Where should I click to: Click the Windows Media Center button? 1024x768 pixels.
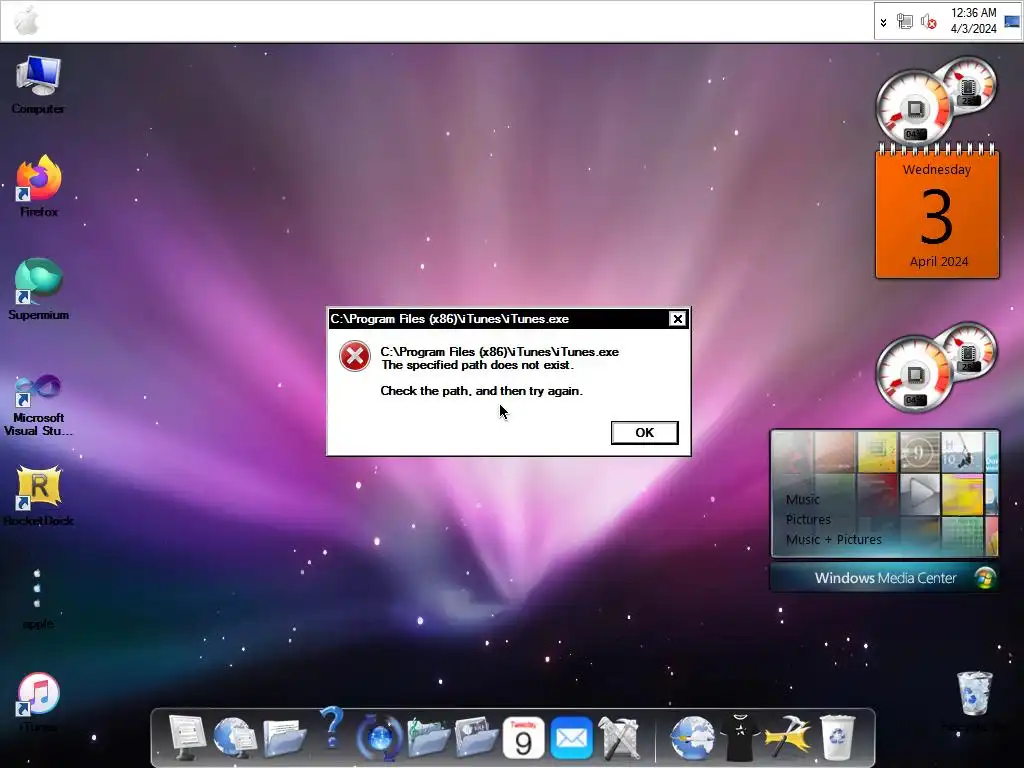[885, 578]
